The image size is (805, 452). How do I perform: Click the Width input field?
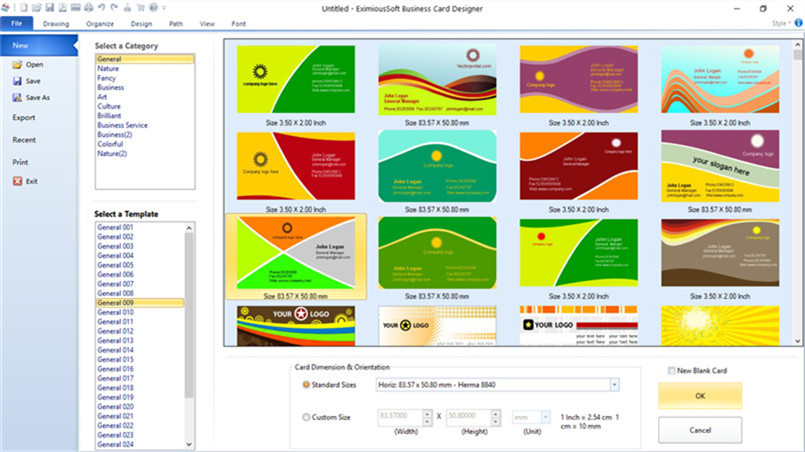[x=400, y=417]
